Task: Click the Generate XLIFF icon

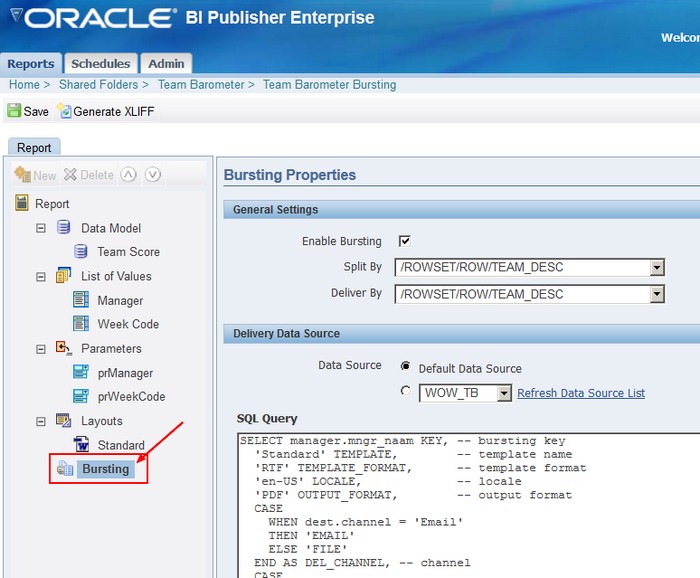Action: [65, 111]
